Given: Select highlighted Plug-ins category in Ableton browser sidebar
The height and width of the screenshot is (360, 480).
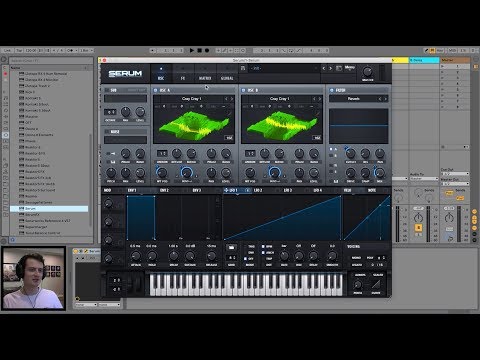Looking at the screenshot, I should click(6, 135).
